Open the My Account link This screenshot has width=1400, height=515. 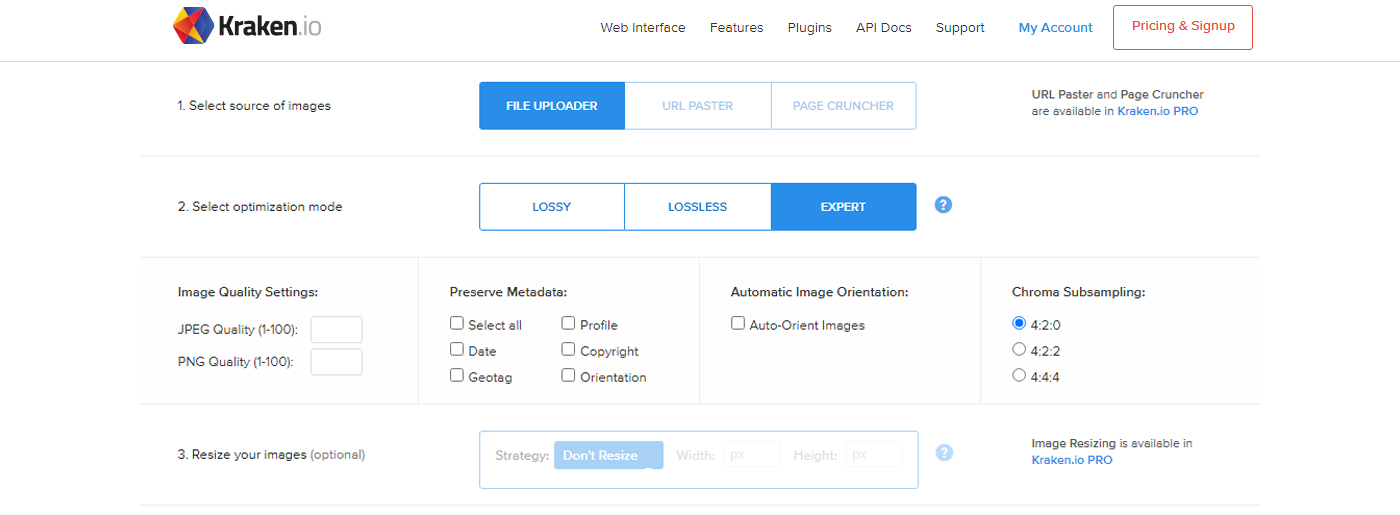click(x=1055, y=28)
